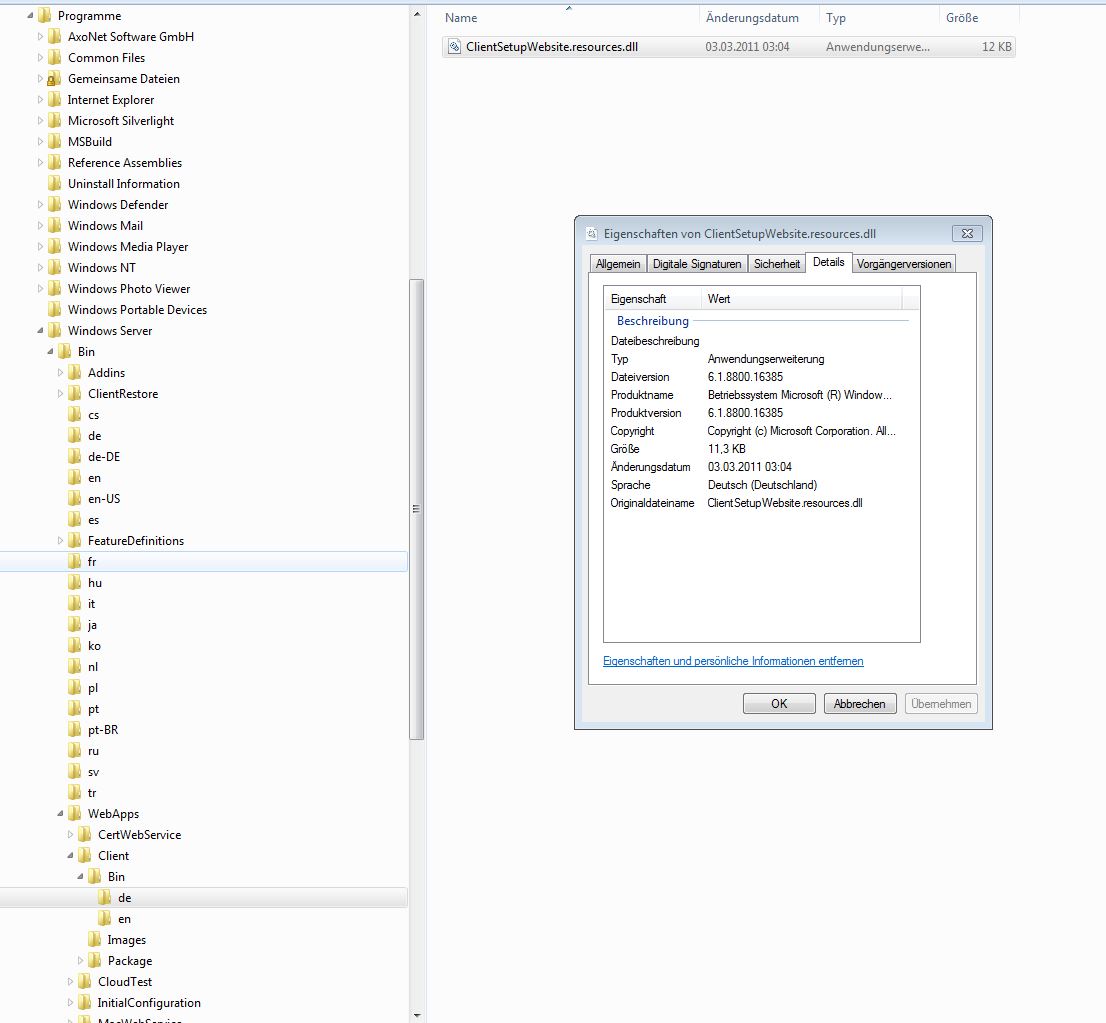The width and height of the screenshot is (1106, 1023).
Task: Click the Abbrechen button
Action: (860, 704)
